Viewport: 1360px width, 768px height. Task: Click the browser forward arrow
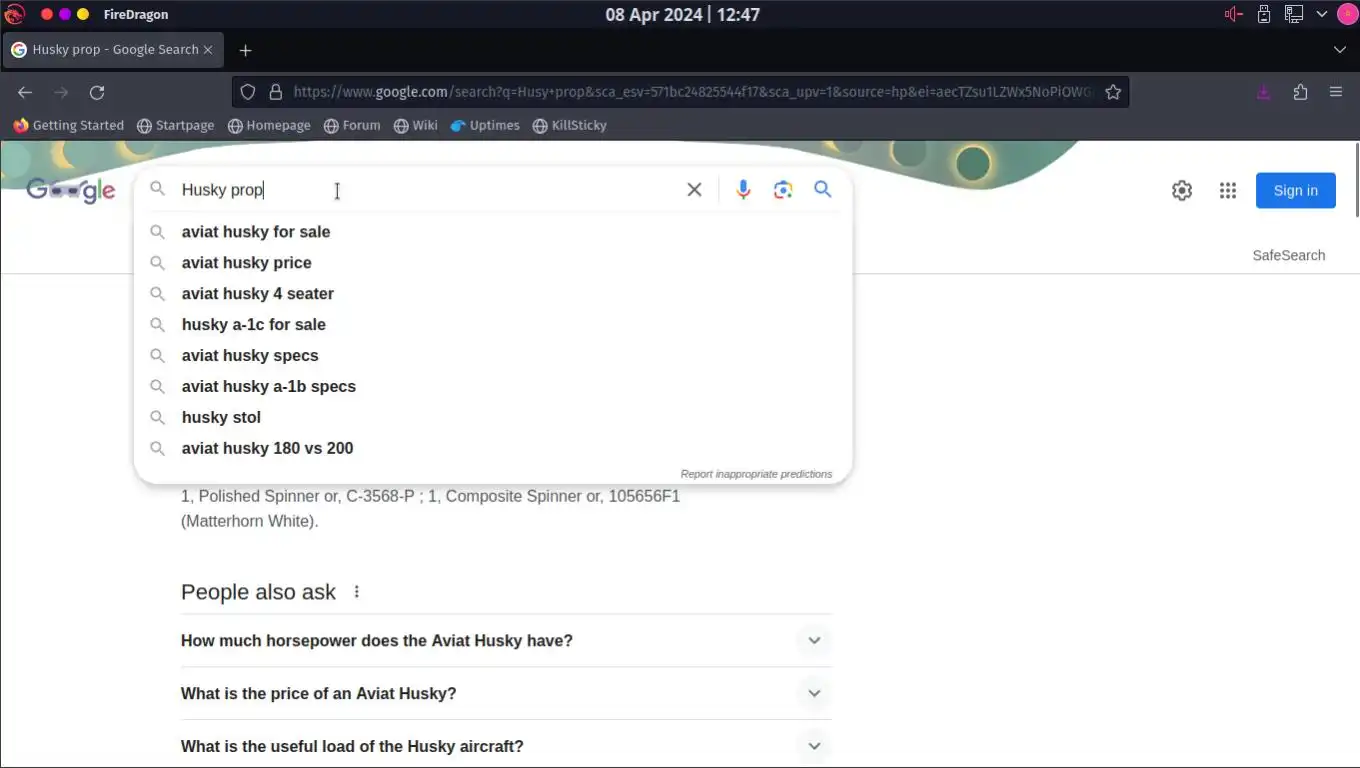point(61,92)
